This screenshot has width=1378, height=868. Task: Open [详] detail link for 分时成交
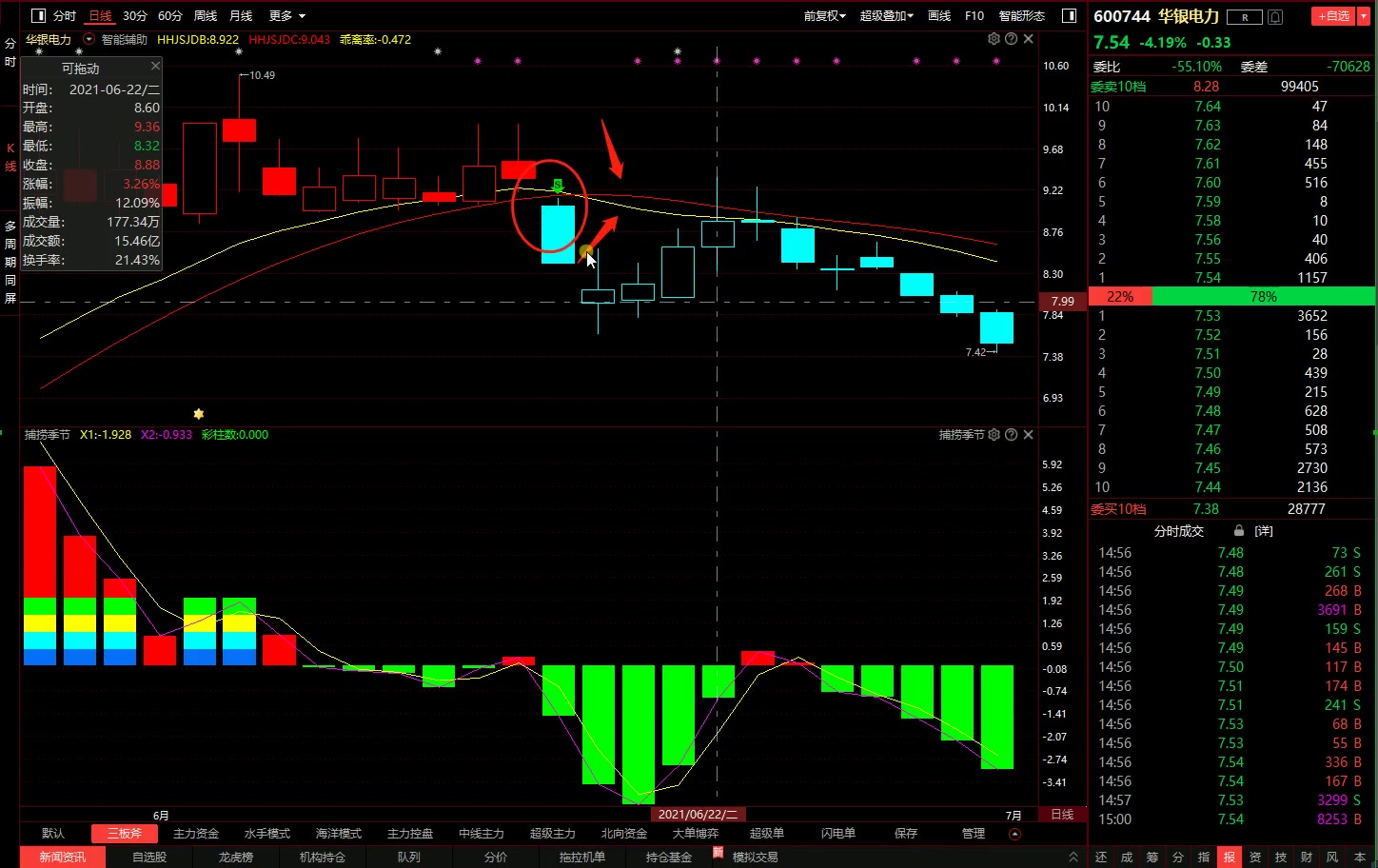coord(1264,531)
